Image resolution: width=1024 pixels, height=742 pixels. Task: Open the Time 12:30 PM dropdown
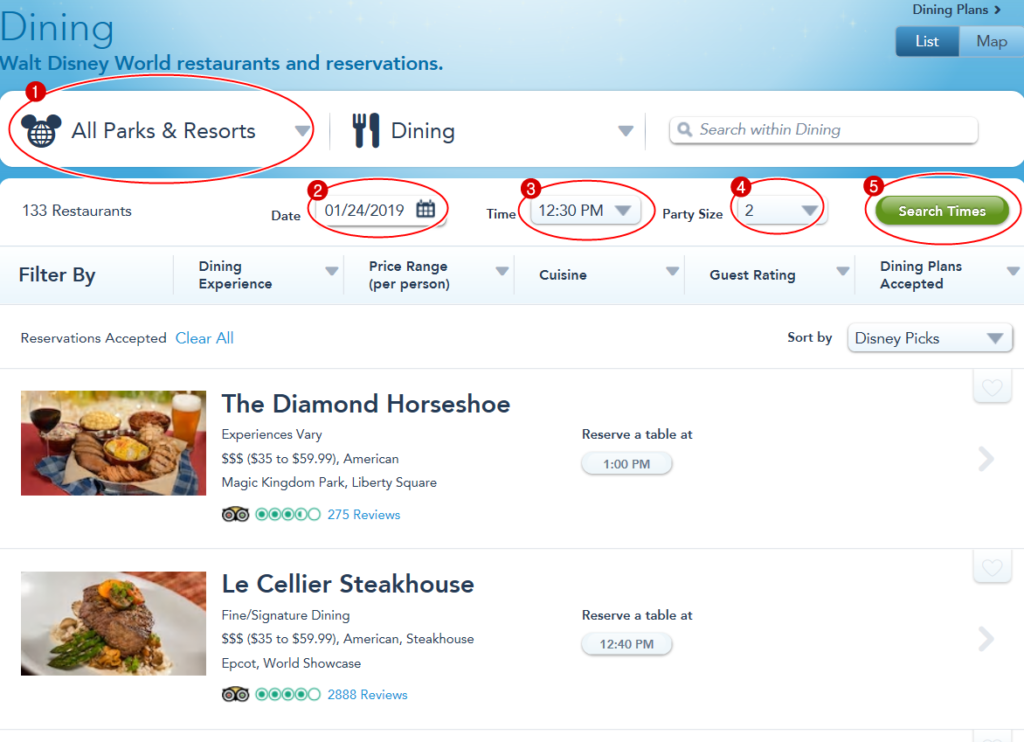pos(585,210)
